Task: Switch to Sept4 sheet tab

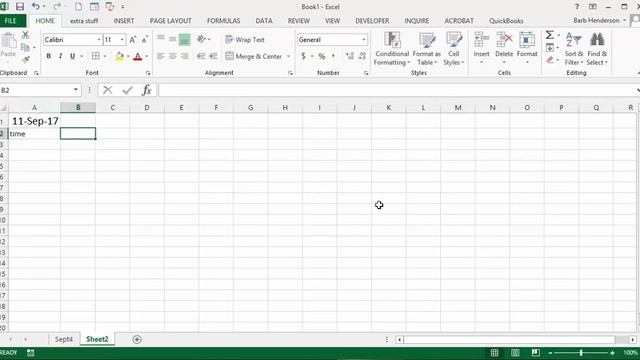Action: point(64,339)
